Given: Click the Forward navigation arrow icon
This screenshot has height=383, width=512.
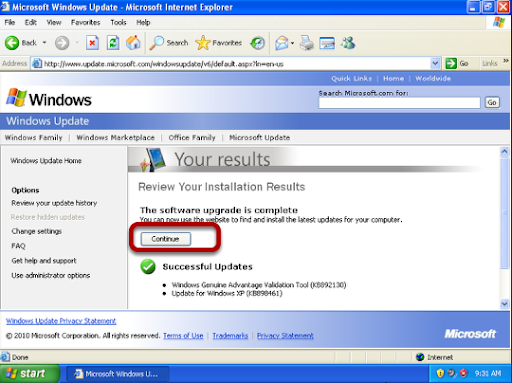Looking at the screenshot, I should click(x=62, y=43).
